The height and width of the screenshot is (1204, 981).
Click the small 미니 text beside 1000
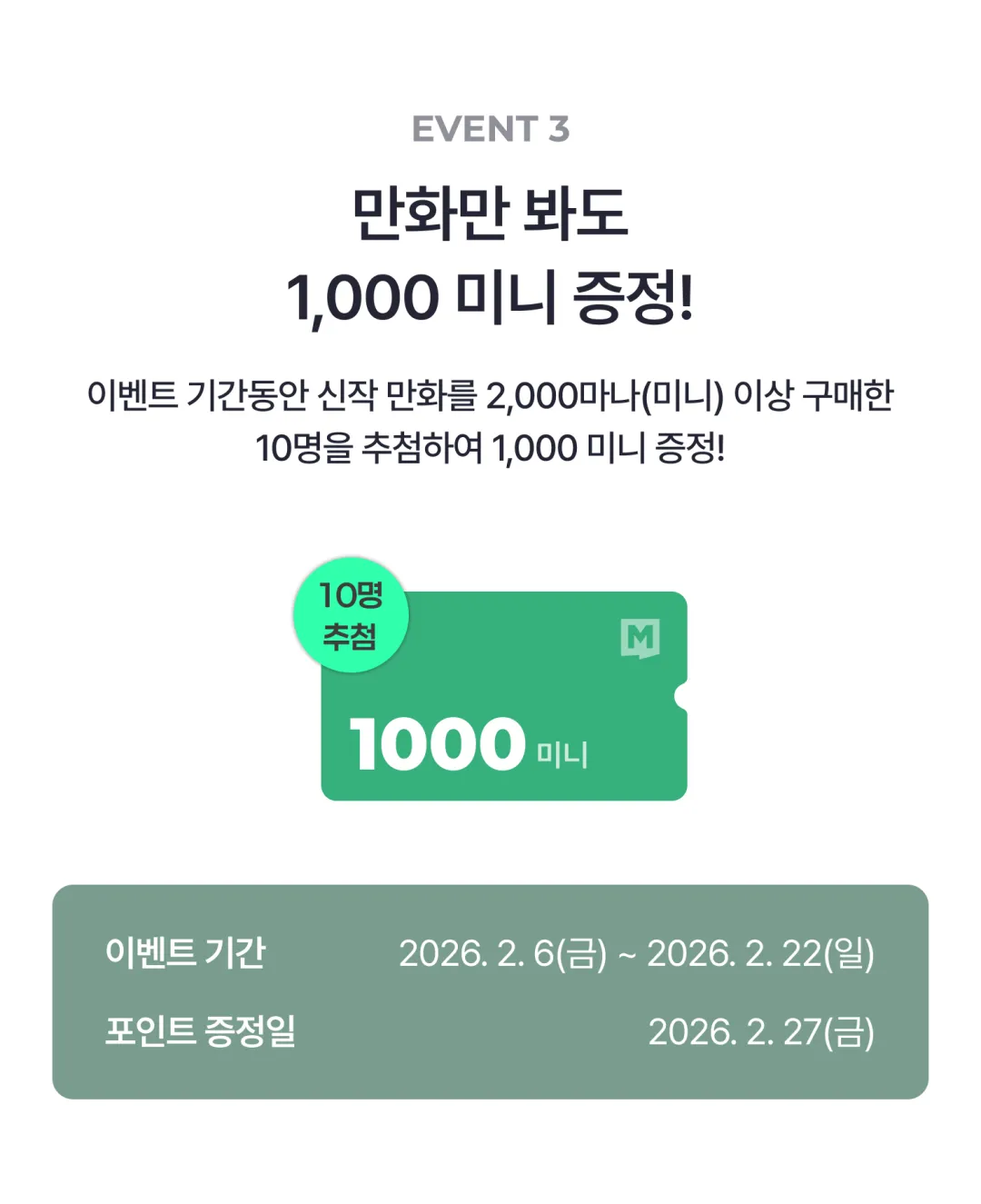562,753
